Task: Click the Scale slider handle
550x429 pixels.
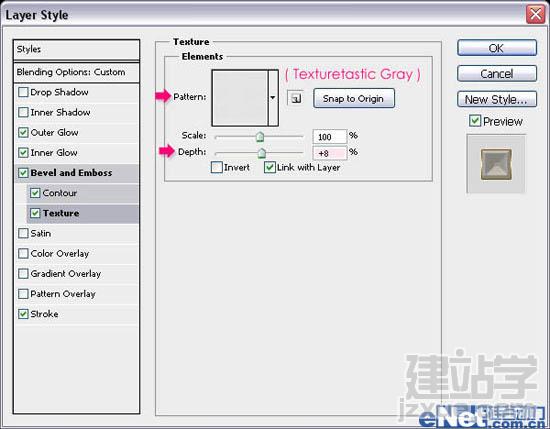Action: click(x=260, y=136)
